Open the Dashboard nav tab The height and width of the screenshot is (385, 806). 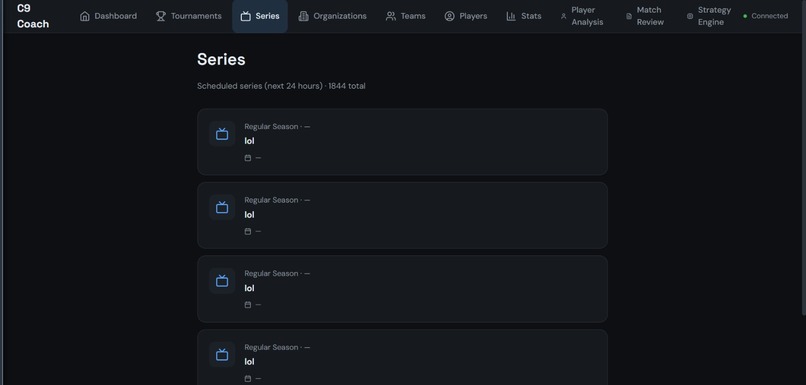108,16
